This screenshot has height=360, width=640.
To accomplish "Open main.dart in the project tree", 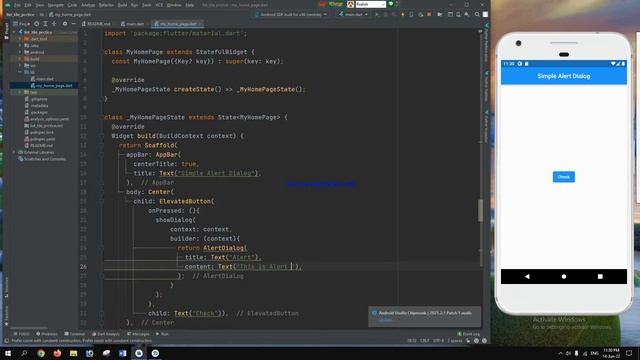I will tap(42, 79).
